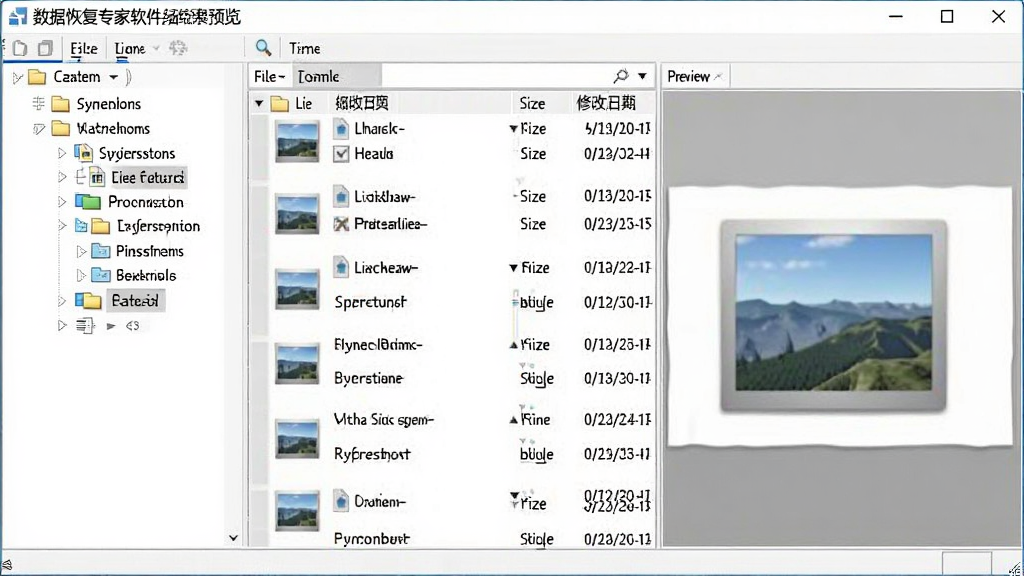Click the list icon in the last tree row
Screen dimensions: 1024x576
[x=85, y=325]
